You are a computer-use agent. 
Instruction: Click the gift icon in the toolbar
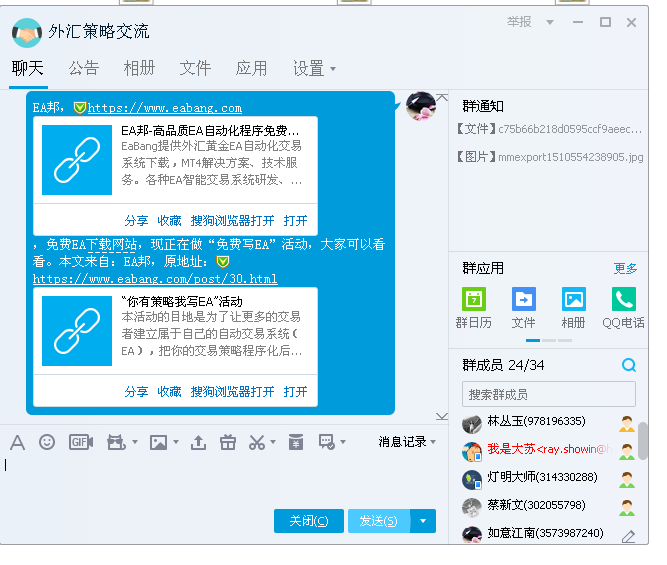pos(228,442)
